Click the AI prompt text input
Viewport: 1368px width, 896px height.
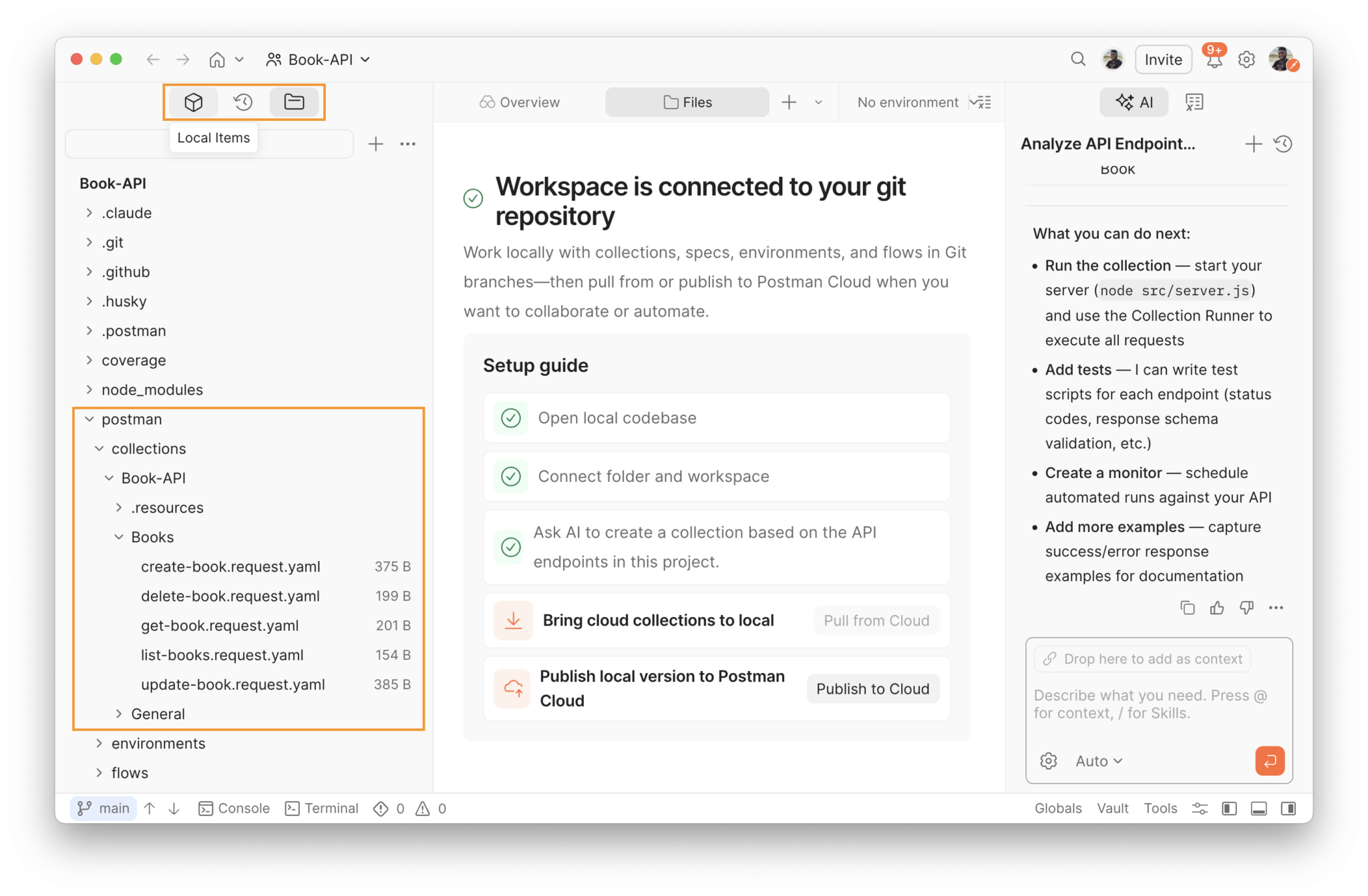[1158, 704]
